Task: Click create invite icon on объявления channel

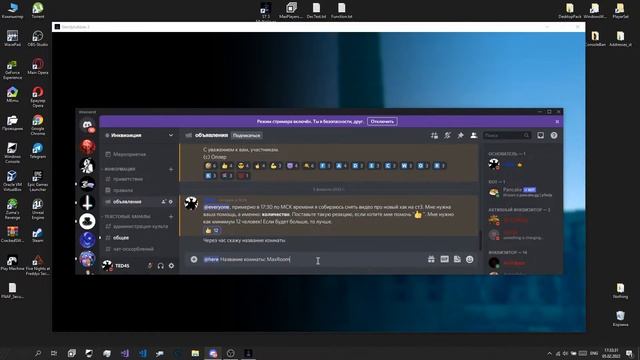Action: pyautogui.click(x=164, y=202)
